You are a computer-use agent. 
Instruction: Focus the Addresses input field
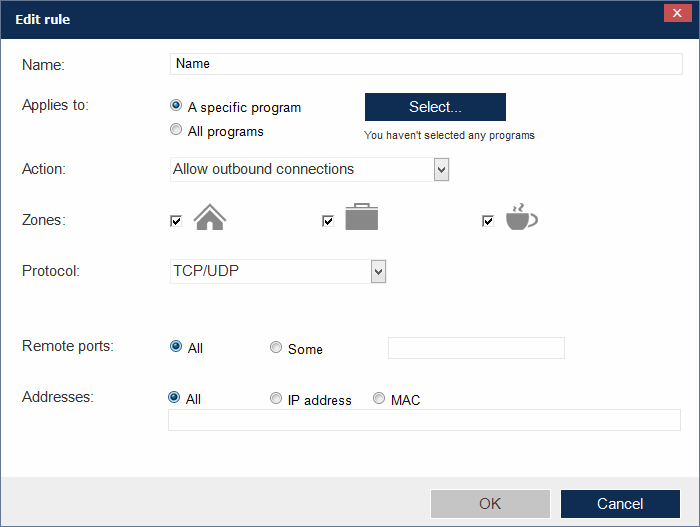(424, 420)
